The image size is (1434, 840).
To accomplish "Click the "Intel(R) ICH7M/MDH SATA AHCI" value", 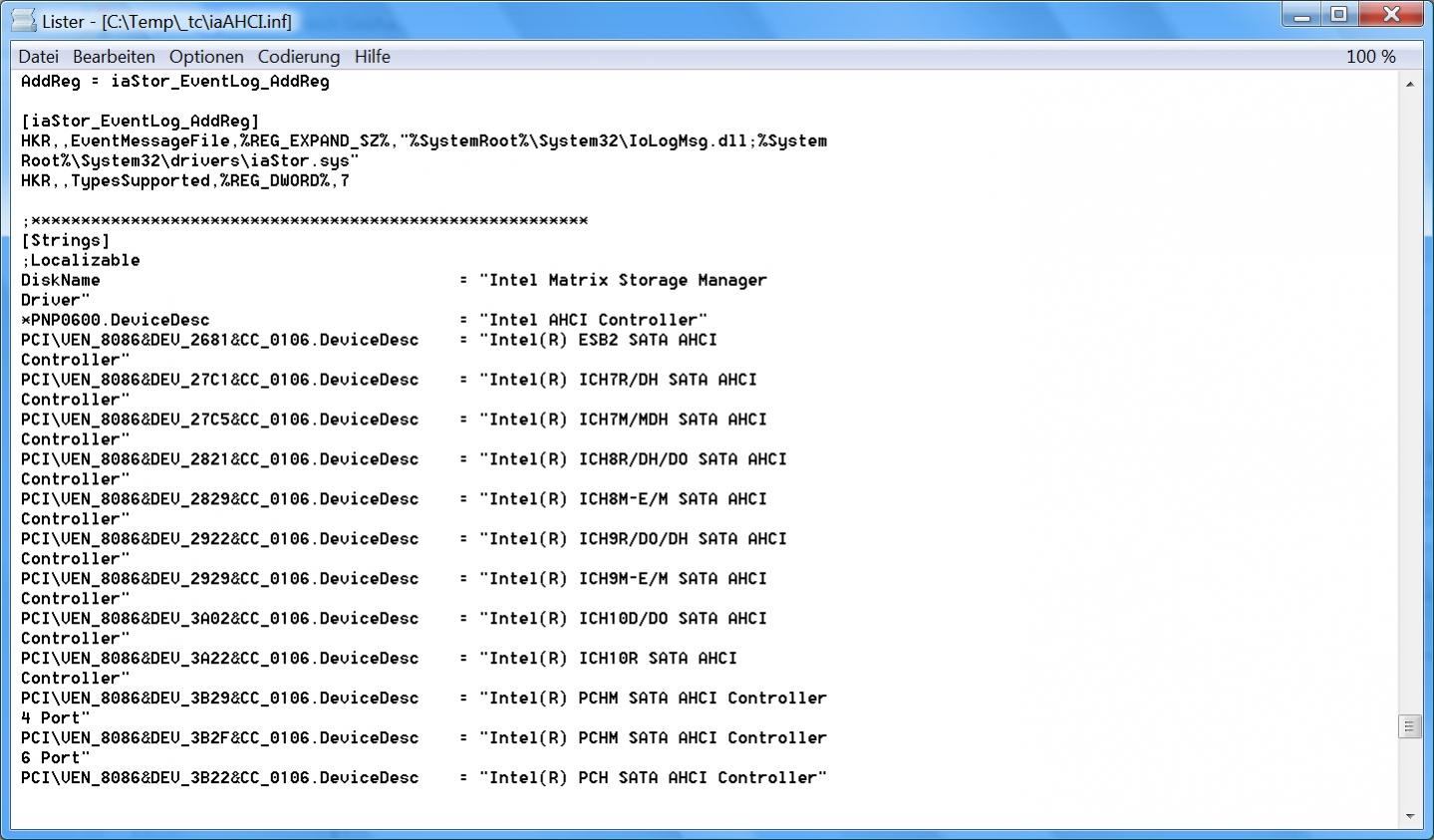I will point(624,420).
